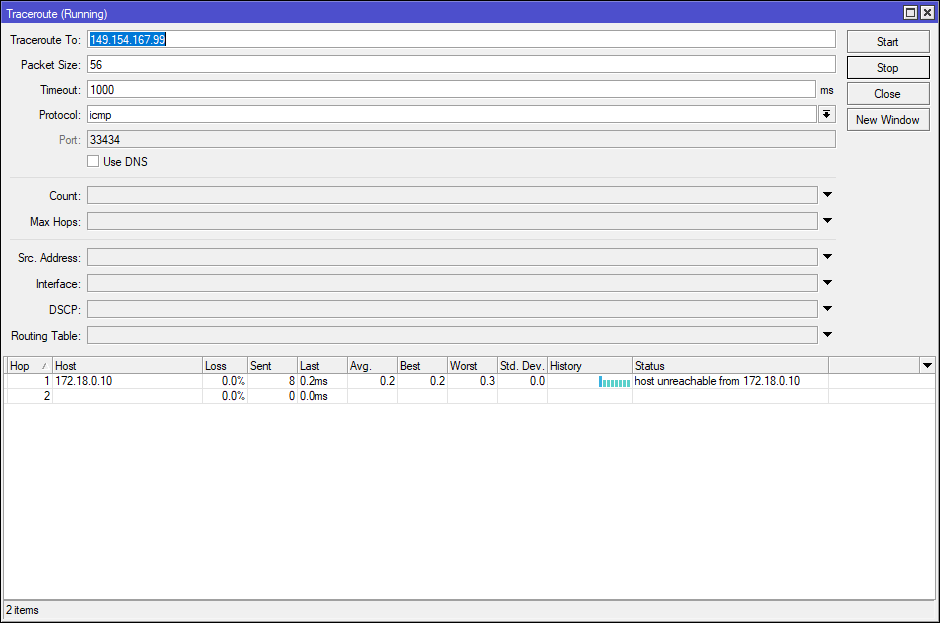Open a New Window
Image resolution: width=940 pixels, height=623 pixels.
click(888, 120)
